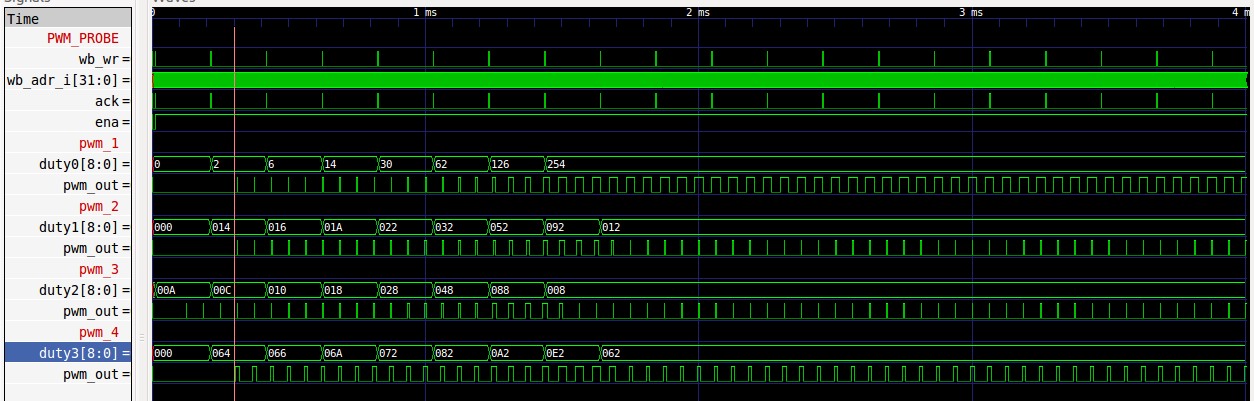Click the 1 ms timeline mark
Image resolution: width=1254 pixels, height=401 pixels.
point(425,13)
